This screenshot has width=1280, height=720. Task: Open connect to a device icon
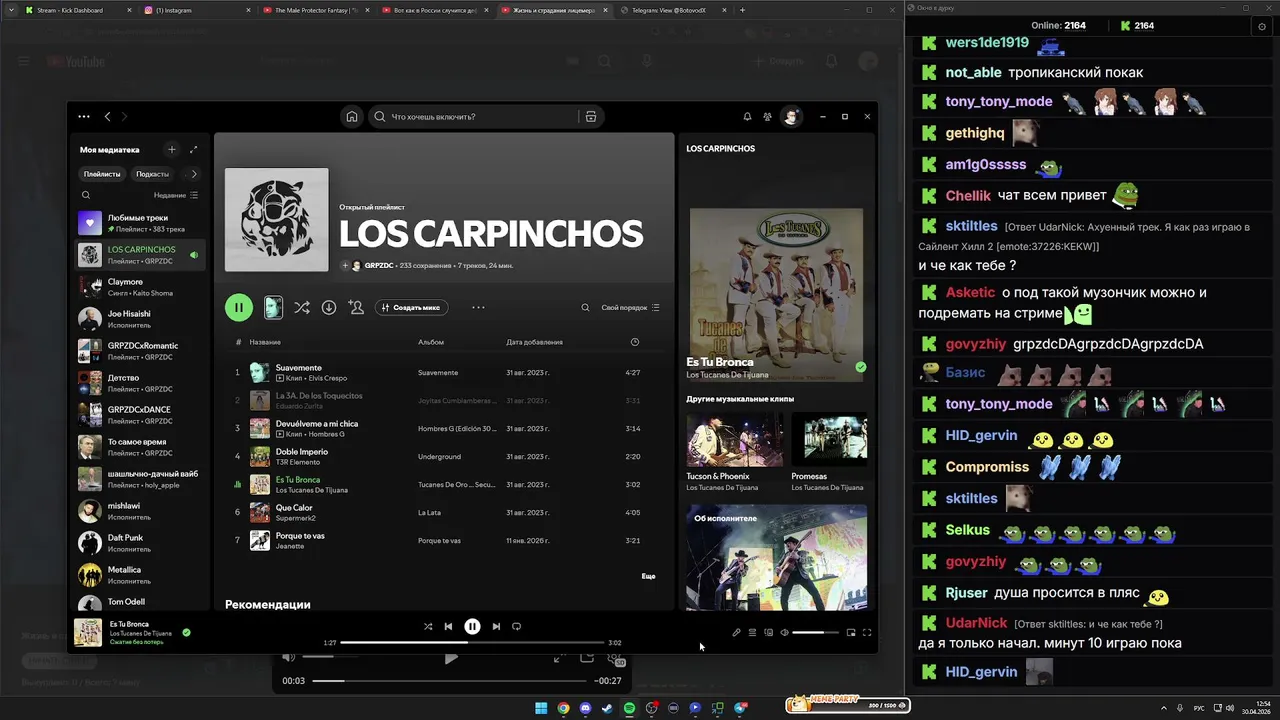[768, 632]
